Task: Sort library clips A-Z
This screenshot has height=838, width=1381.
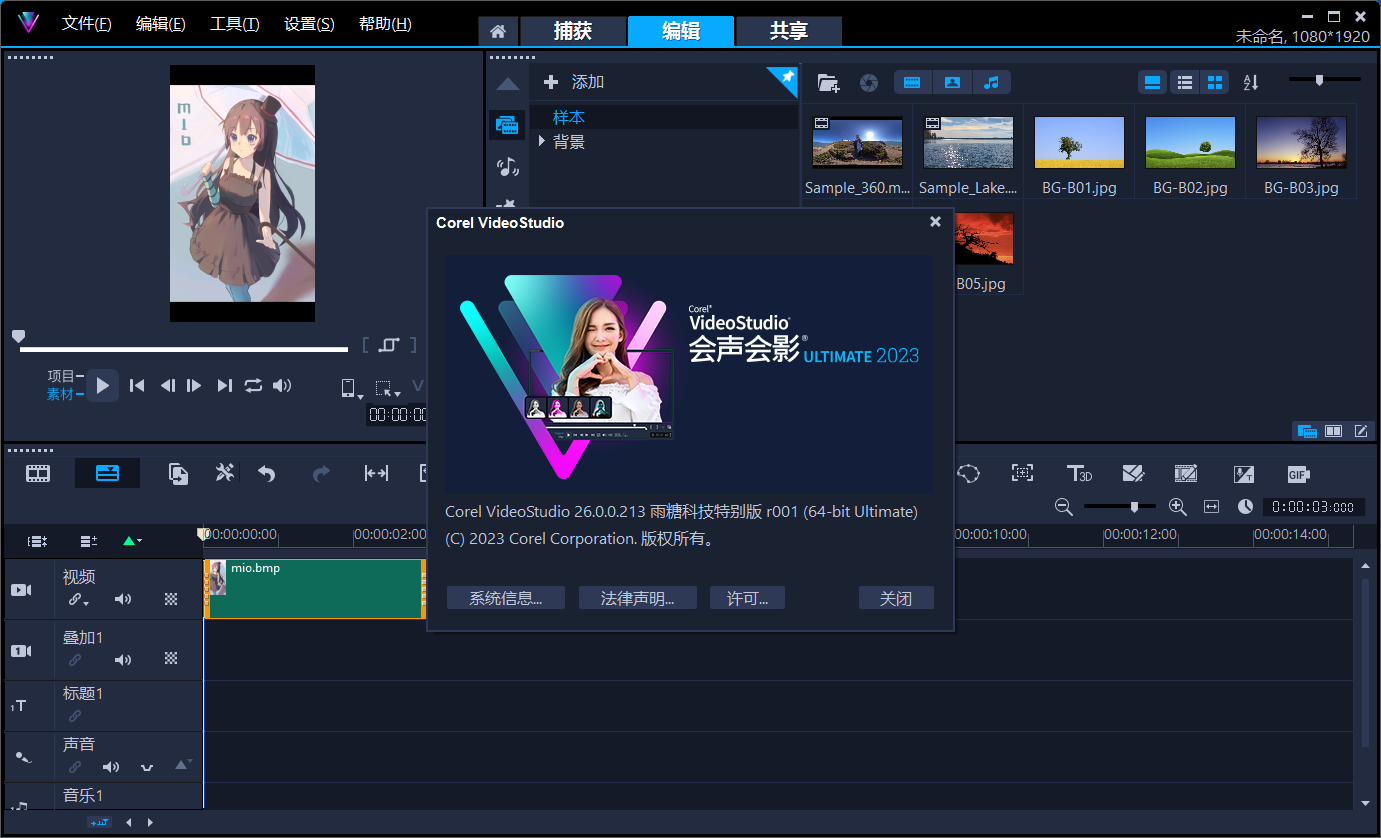Action: pyautogui.click(x=1250, y=82)
